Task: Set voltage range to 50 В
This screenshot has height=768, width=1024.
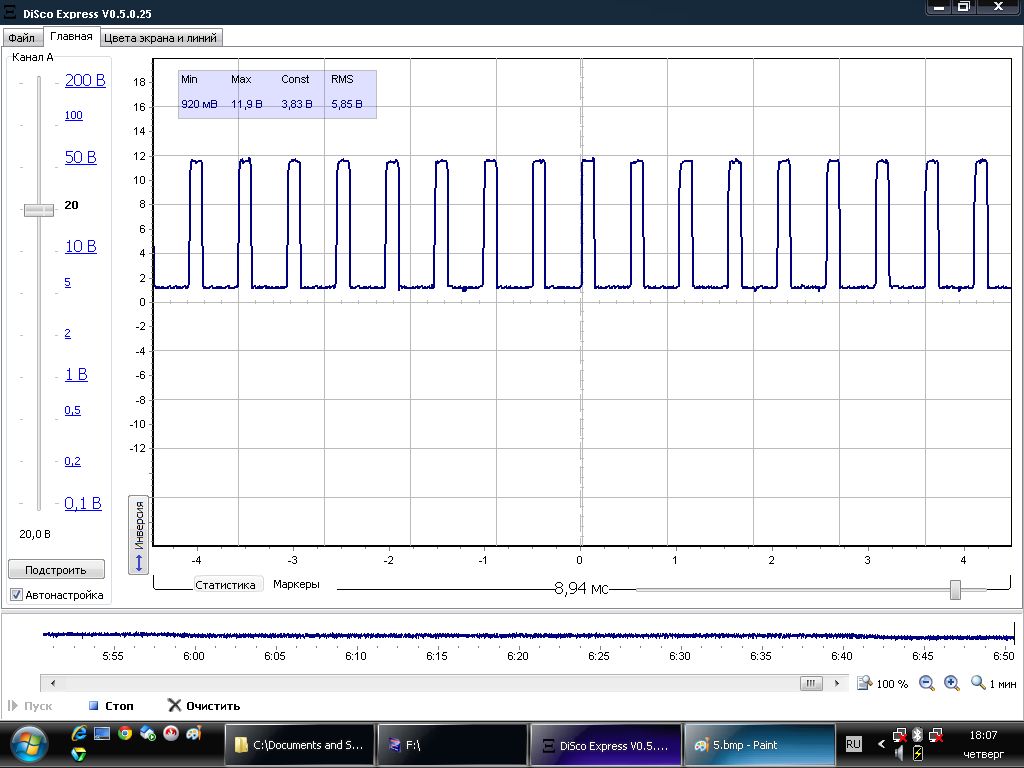Action: [x=80, y=157]
